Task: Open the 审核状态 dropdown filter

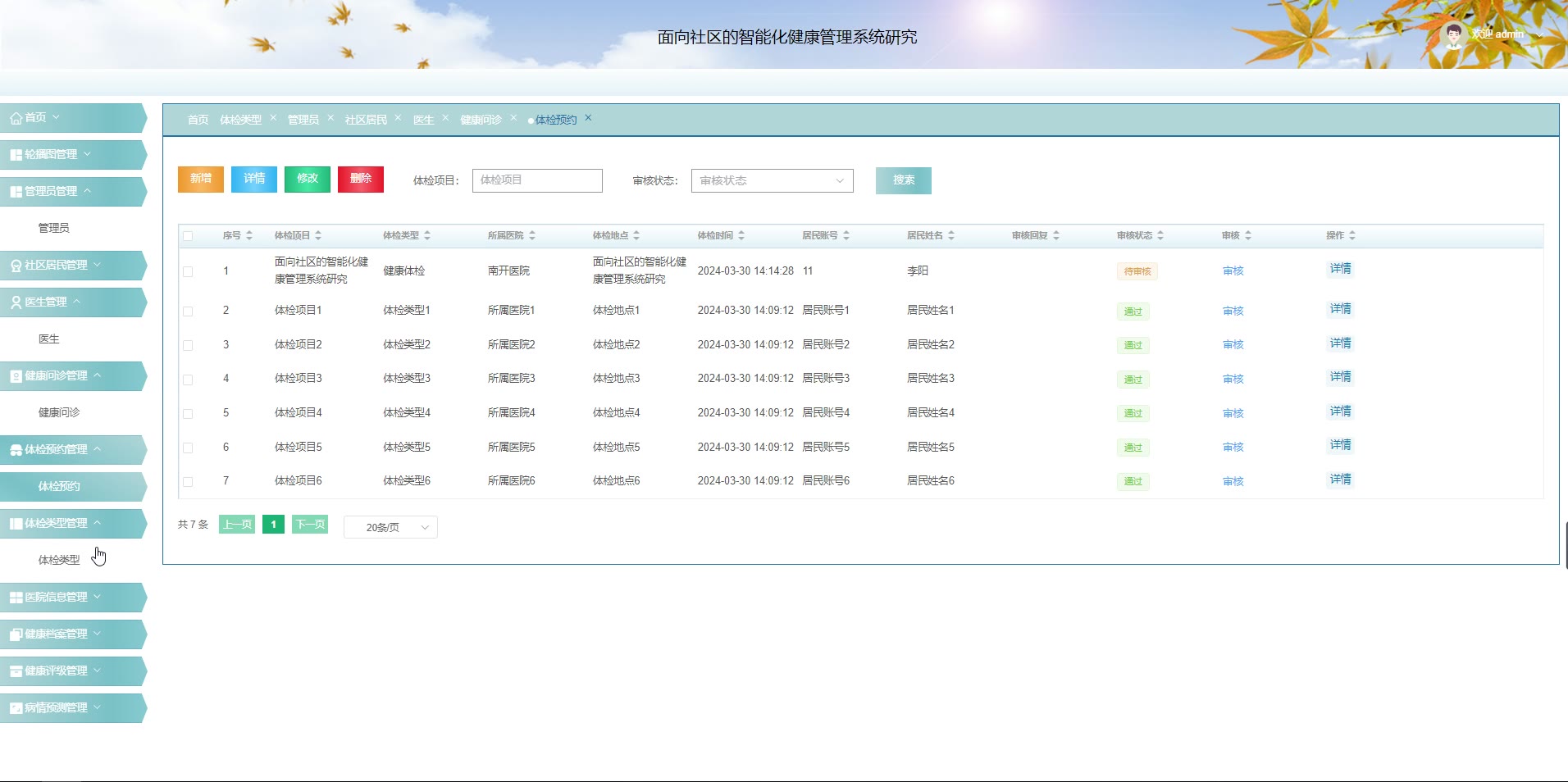Action: coord(772,180)
